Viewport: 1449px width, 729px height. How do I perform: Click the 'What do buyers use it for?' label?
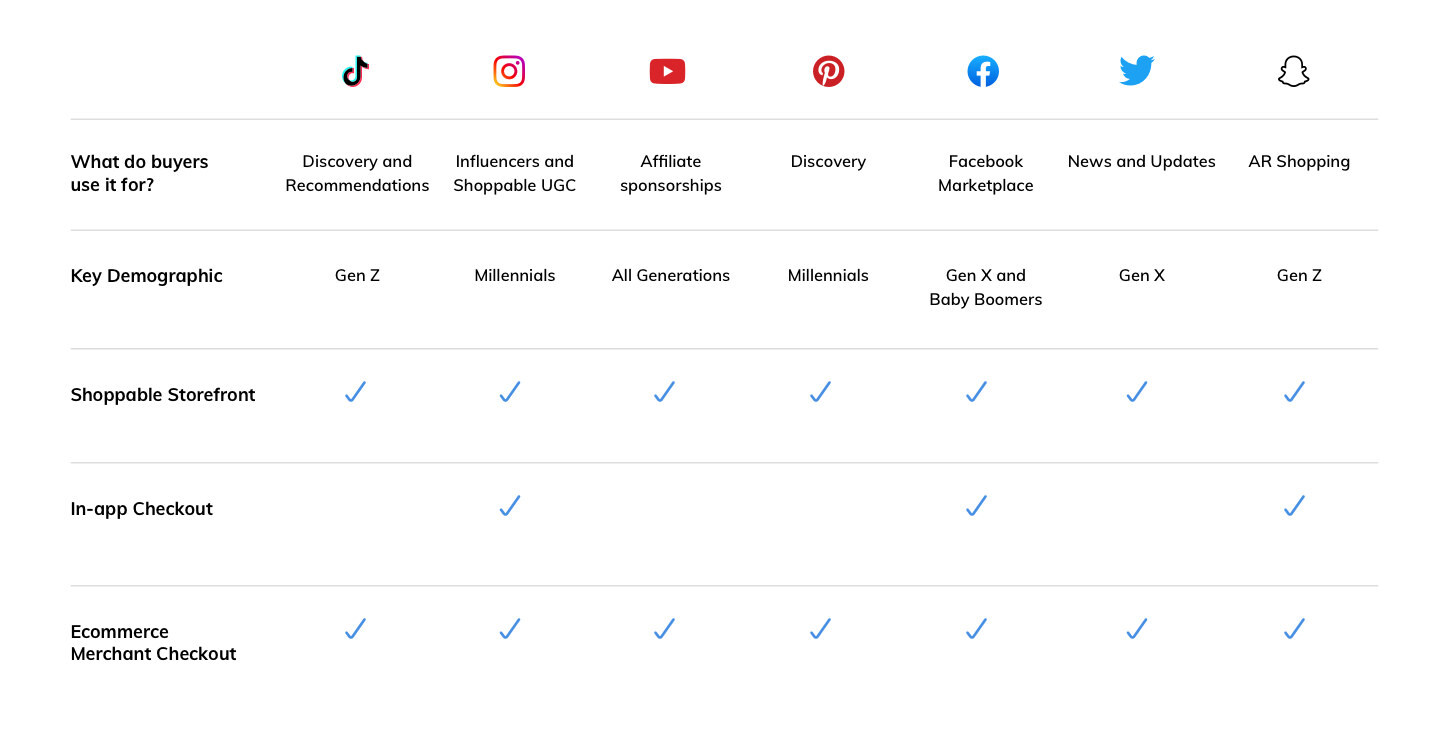140,173
